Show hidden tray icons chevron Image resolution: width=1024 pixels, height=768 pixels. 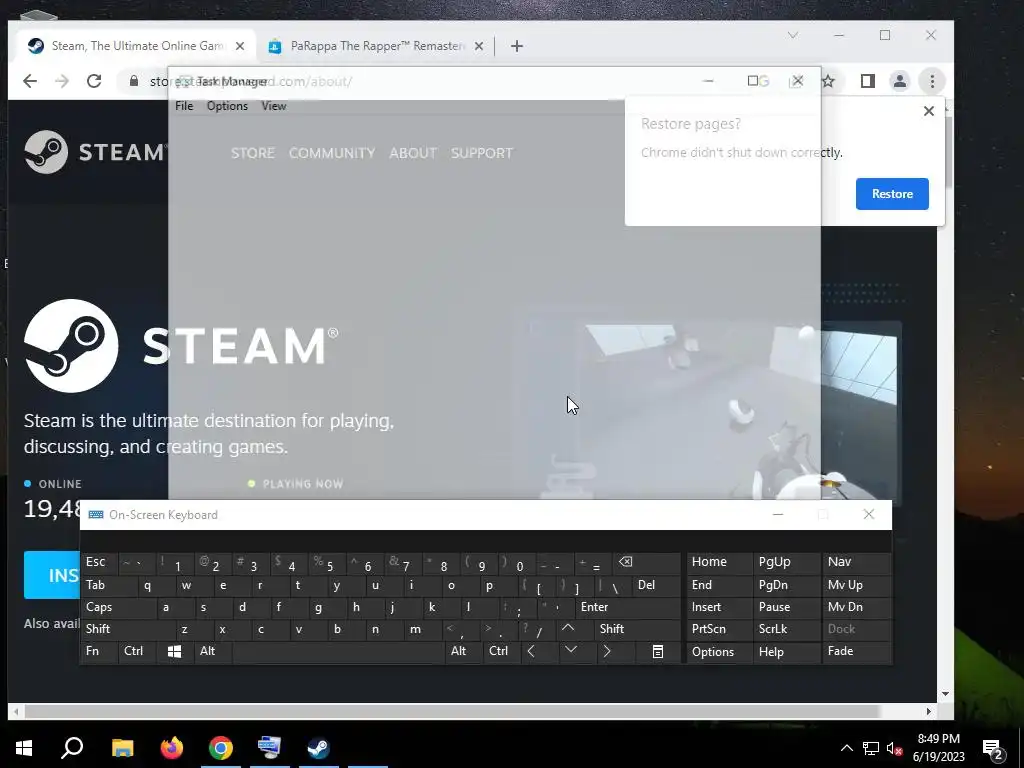tap(846, 748)
